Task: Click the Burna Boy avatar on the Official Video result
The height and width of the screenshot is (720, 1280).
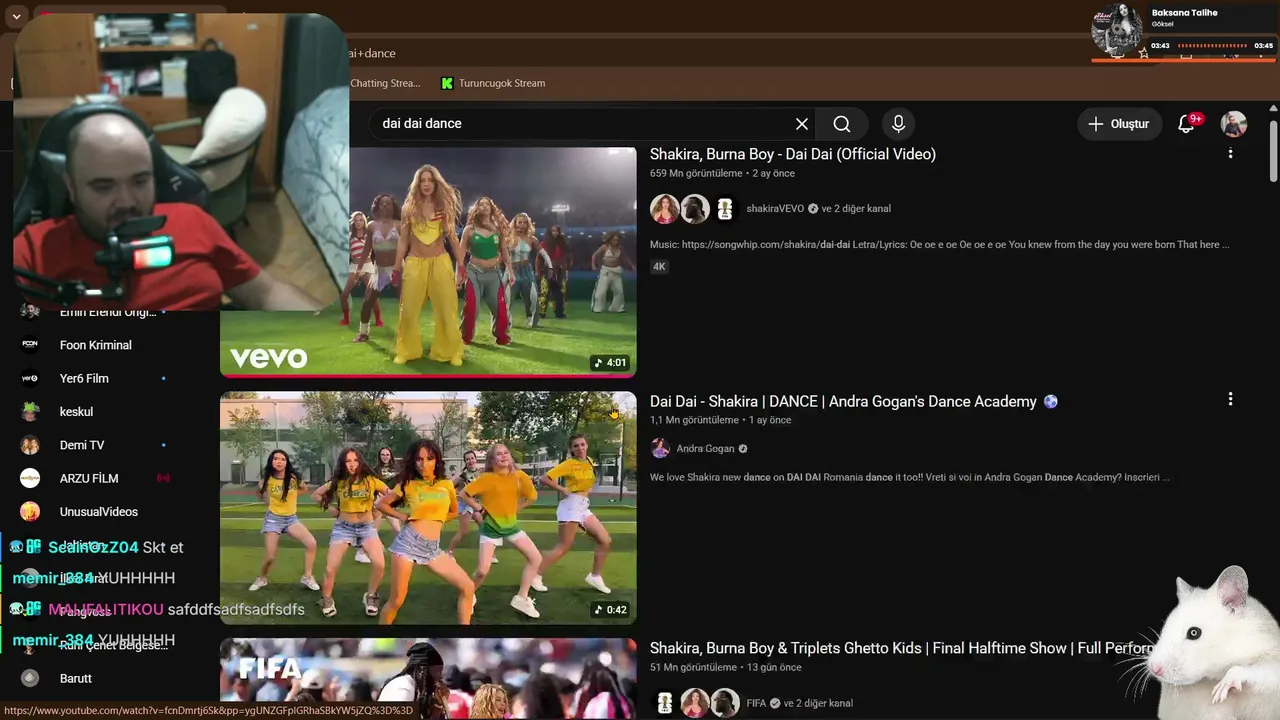Action: (x=695, y=209)
